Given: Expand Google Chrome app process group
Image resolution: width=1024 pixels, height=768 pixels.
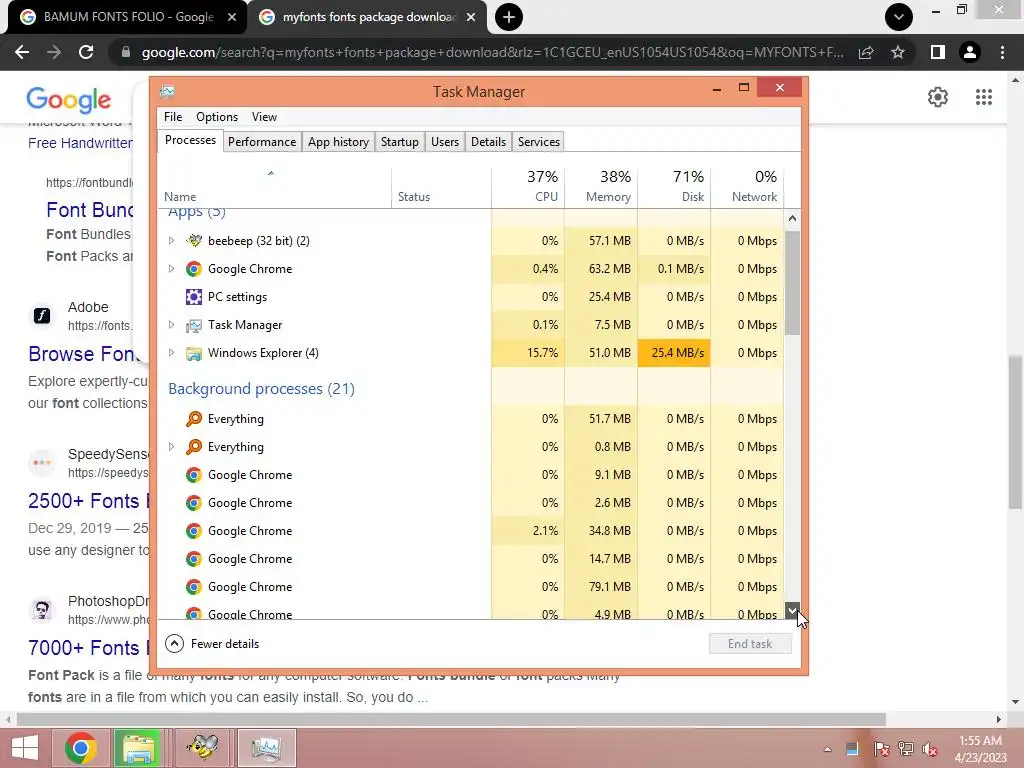Looking at the screenshot, I should (171, 268).
